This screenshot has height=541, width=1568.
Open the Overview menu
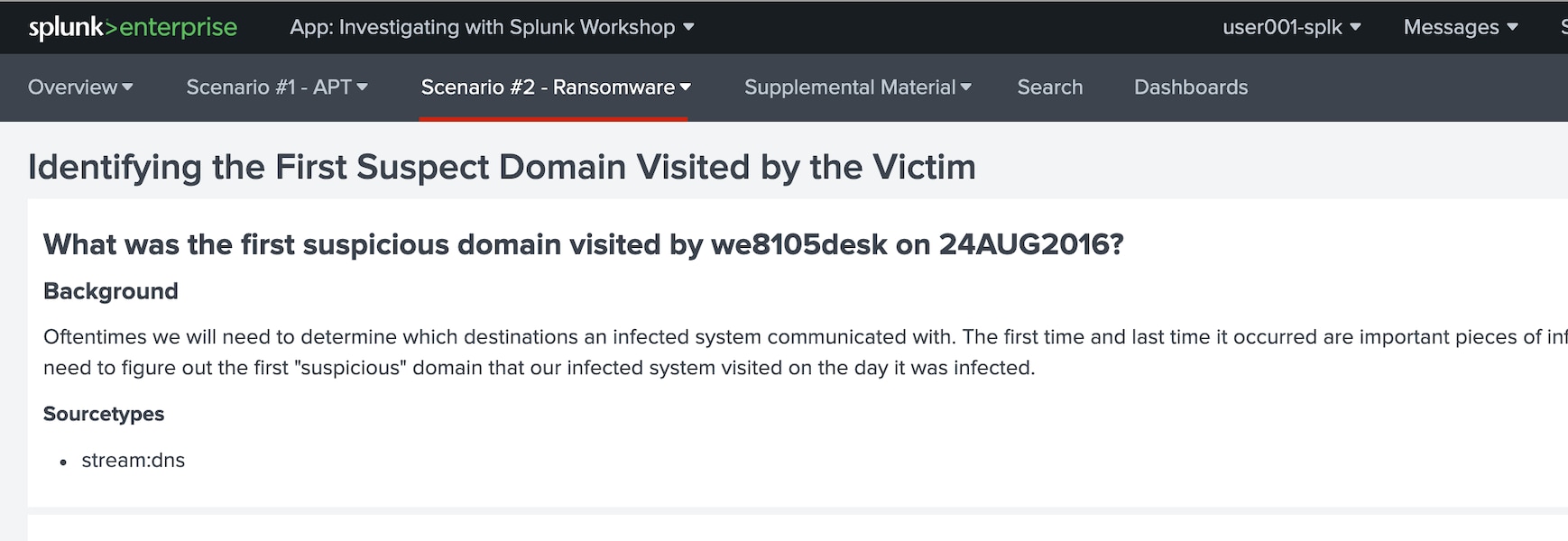pos(80,87)
